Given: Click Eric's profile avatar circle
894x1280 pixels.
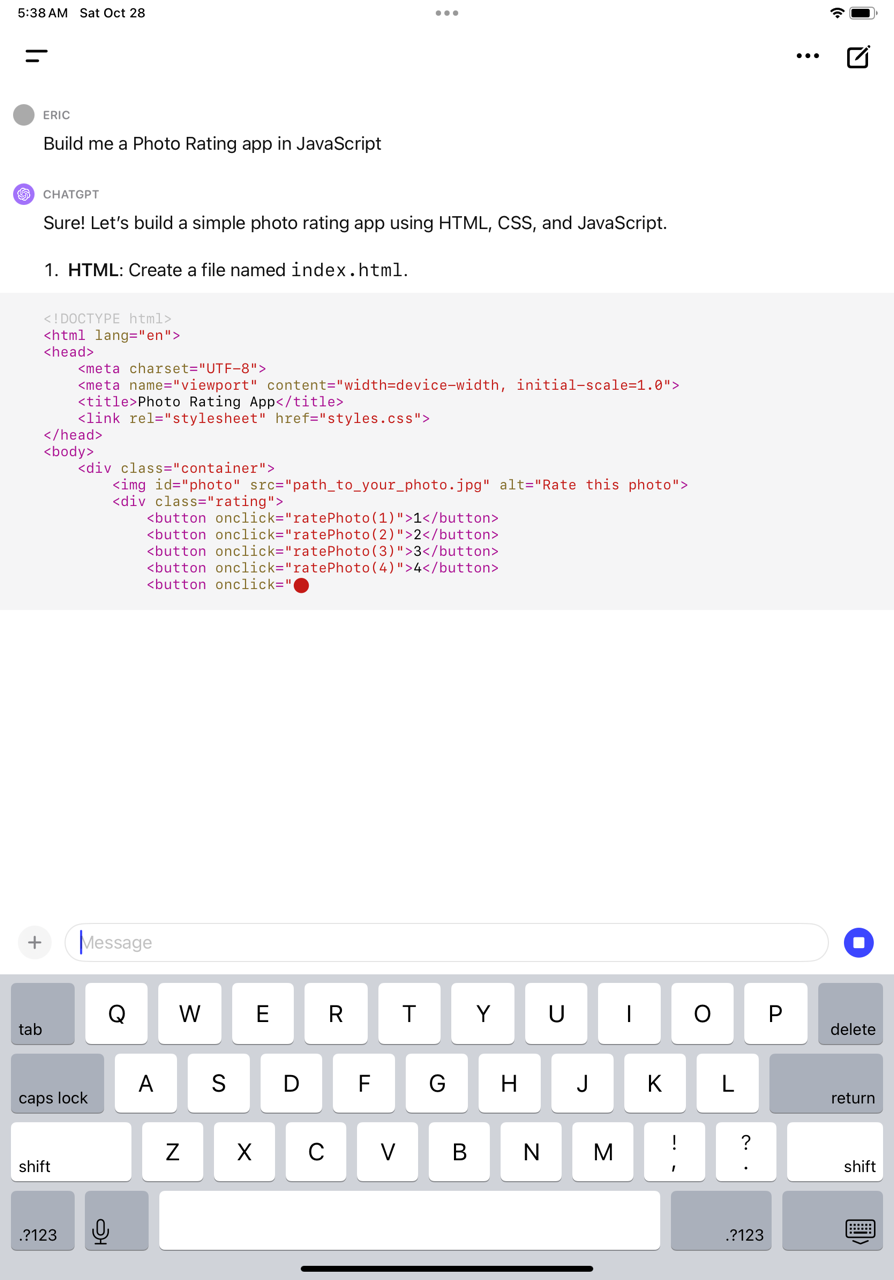Looking at the screenshot, I should pos(23,114).
